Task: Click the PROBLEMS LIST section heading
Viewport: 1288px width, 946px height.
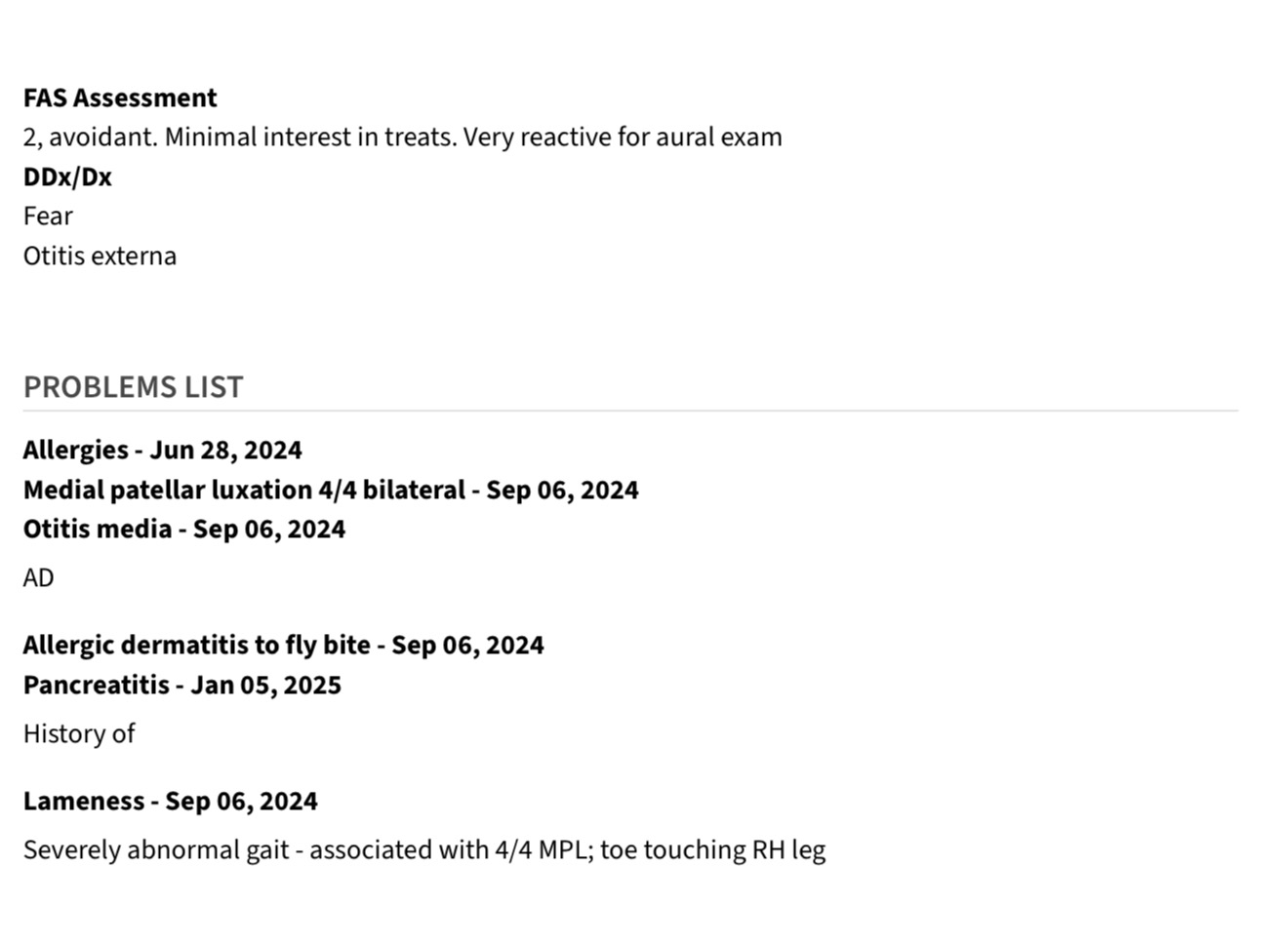Action: click(133, 387)
